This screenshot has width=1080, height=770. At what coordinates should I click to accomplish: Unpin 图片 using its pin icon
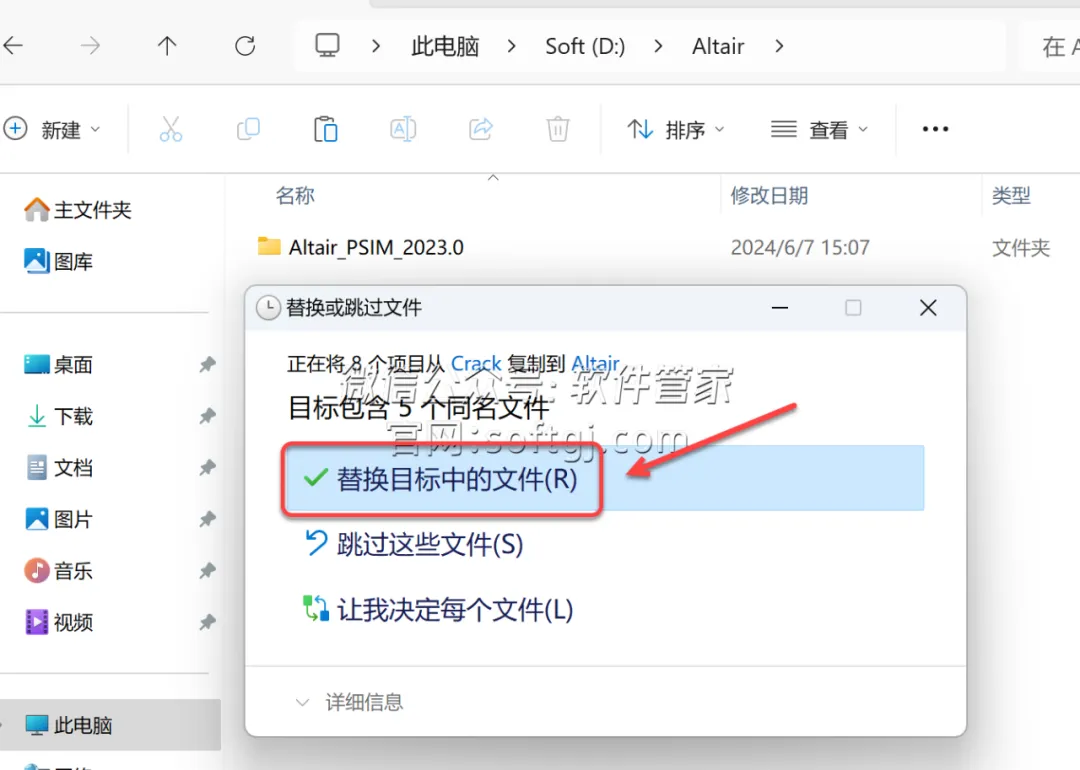[207, 519]
